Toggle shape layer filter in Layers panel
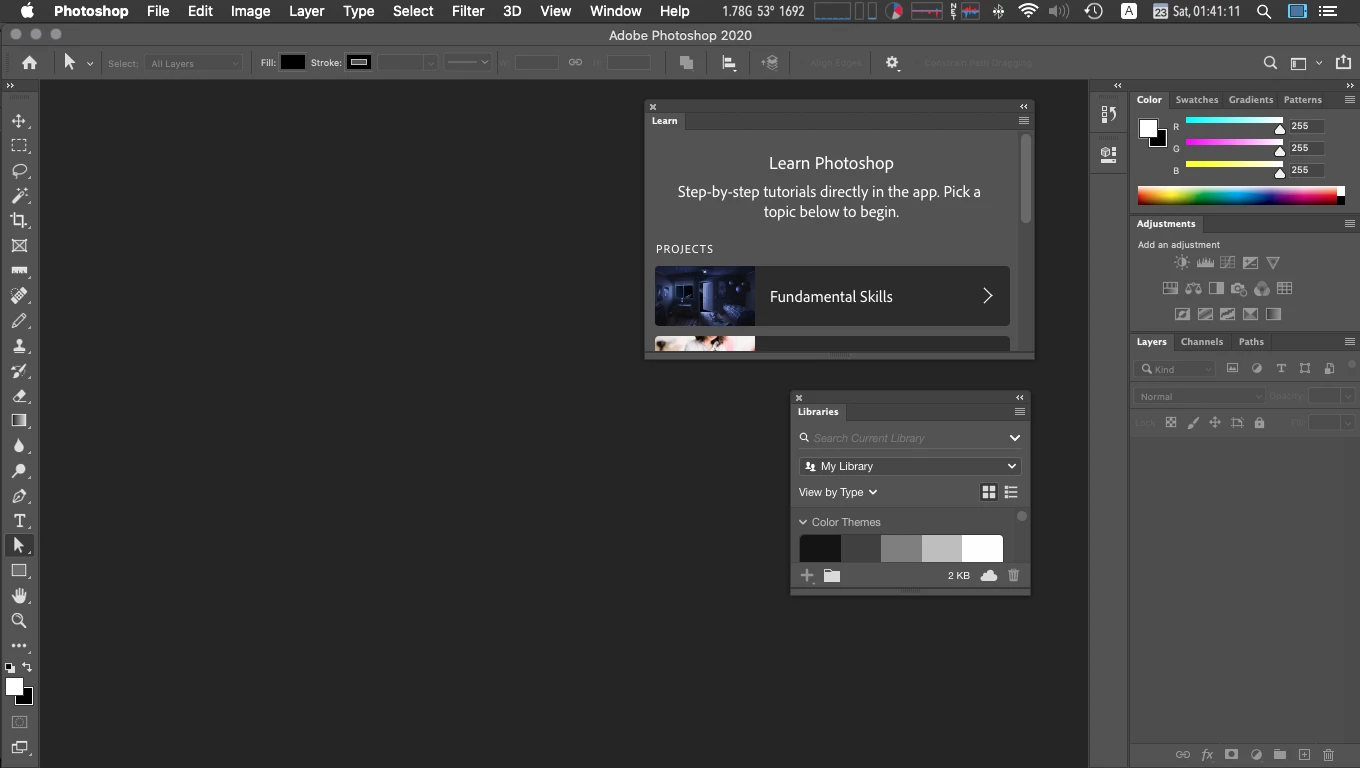 (1305, 369)
